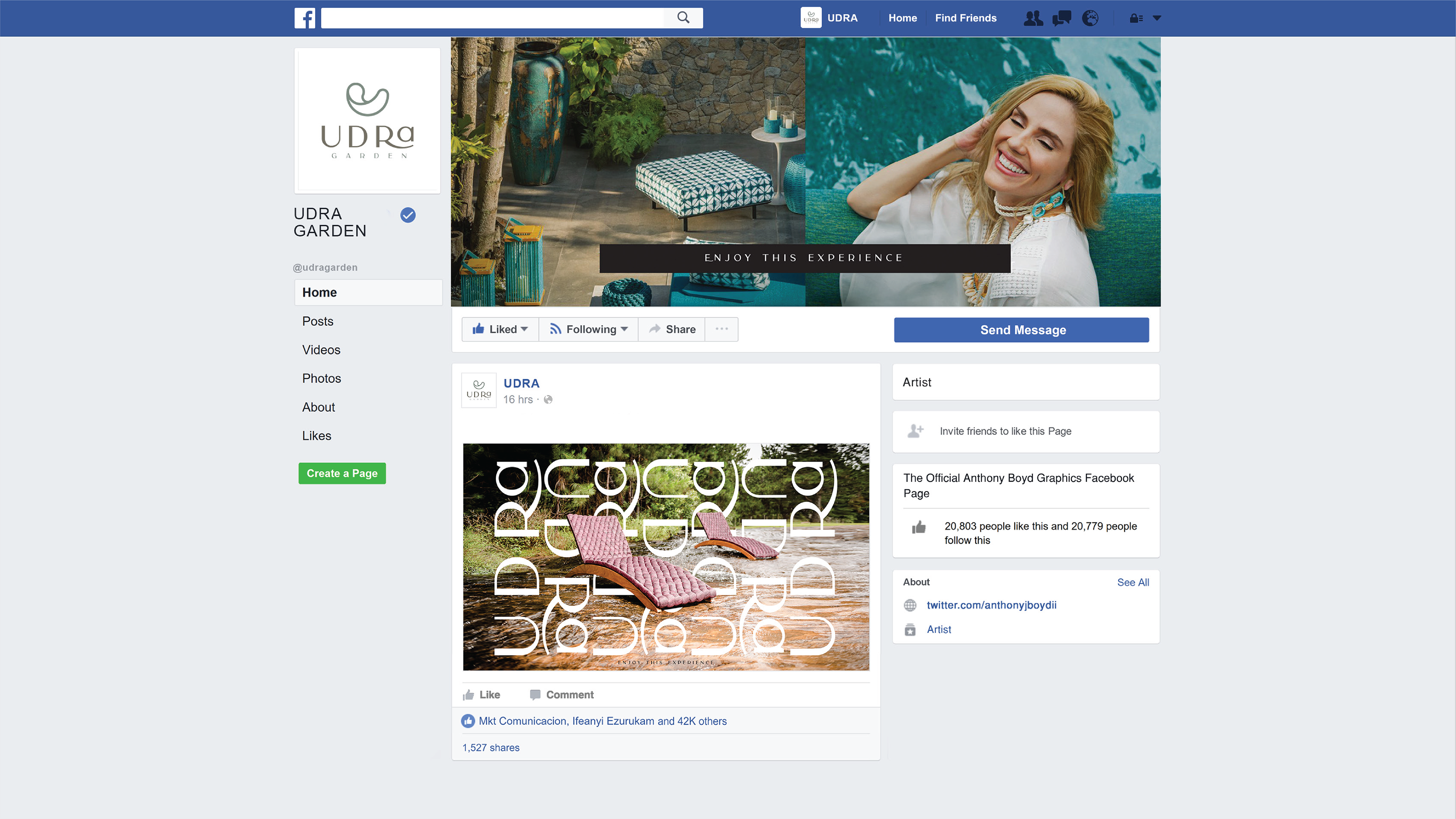Screen dimensions: 1456x819
Task: Click the post's public audience globe icon
Action: (548, 400)
